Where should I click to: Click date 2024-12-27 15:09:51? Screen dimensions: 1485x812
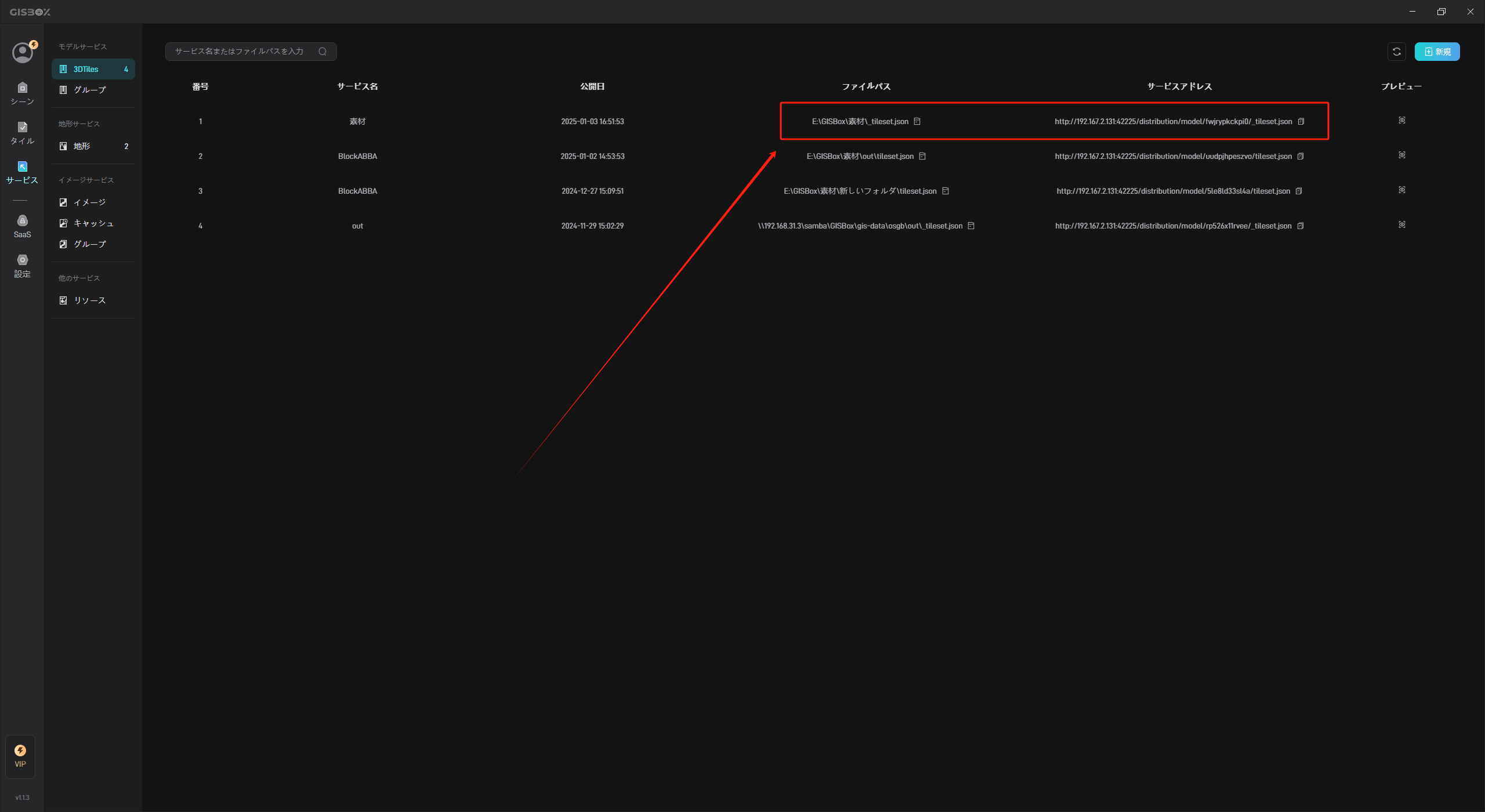[x=592, y=191]
